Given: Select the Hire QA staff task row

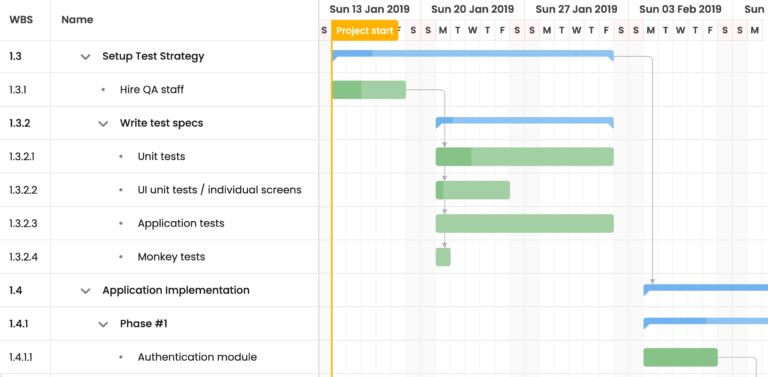Looking at the screenshot, I should tap(159, 90).
